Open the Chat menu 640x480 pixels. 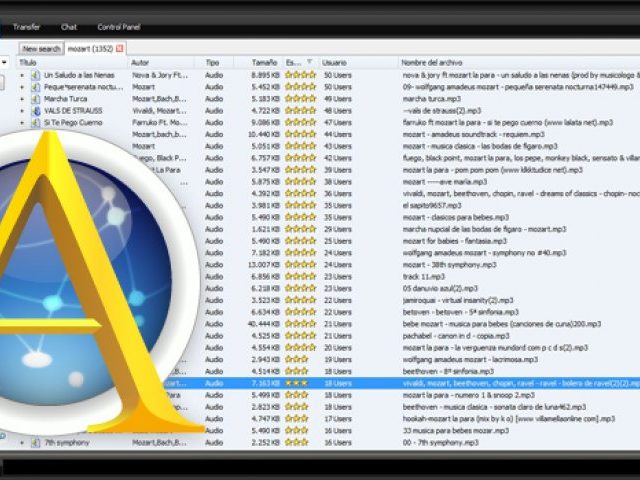(x=69, y=27)
